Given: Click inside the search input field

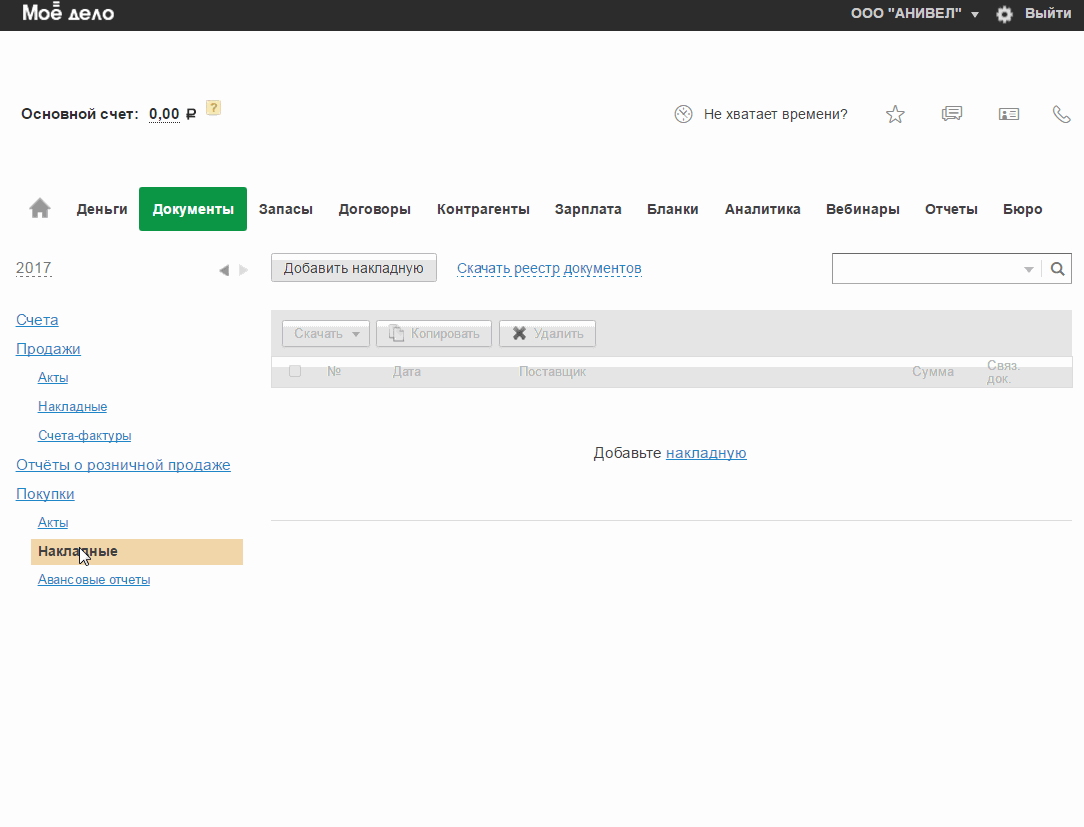Looking at the screenshot, I should [927, 269].
